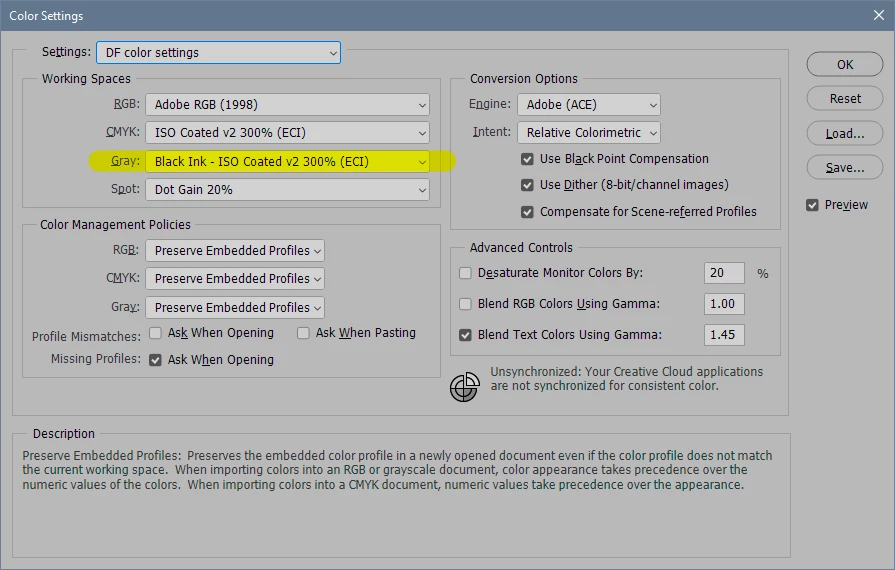Click the Unsynchronized status message
895x570 pixels.
[626, 379]
